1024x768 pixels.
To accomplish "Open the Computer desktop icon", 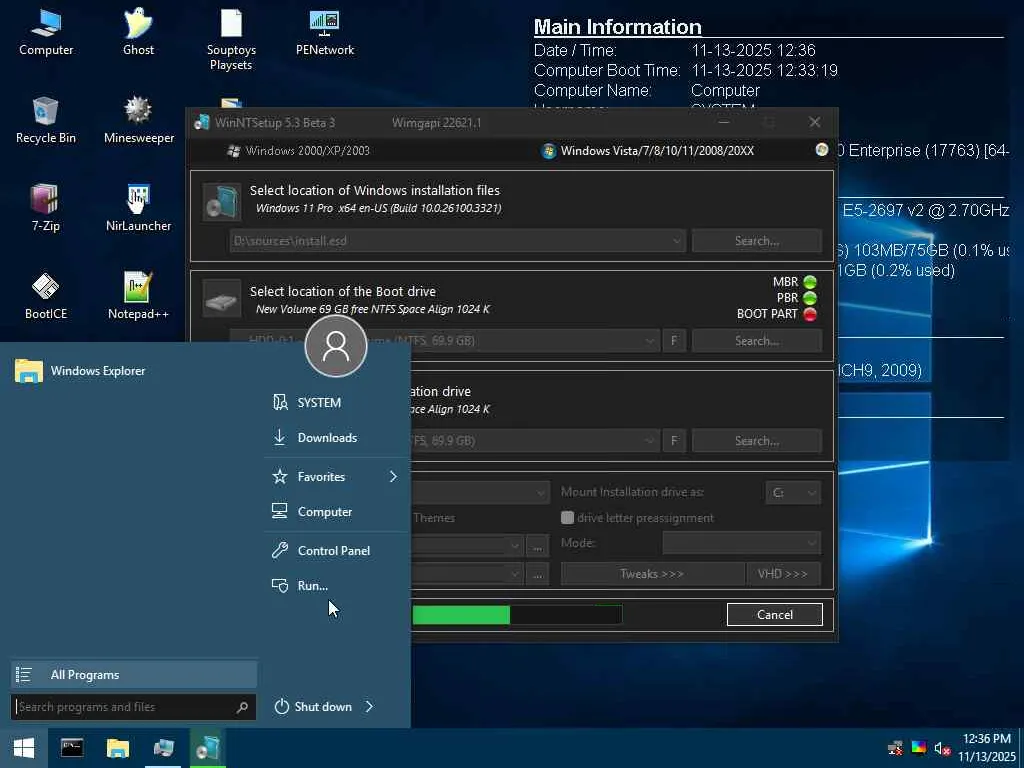I will point(46,33).
